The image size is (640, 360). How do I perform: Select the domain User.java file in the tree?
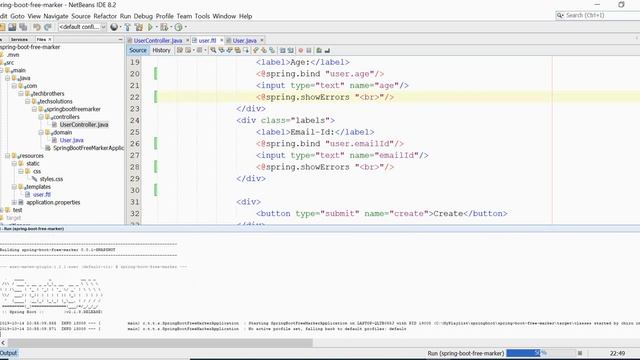coord(71,140)
